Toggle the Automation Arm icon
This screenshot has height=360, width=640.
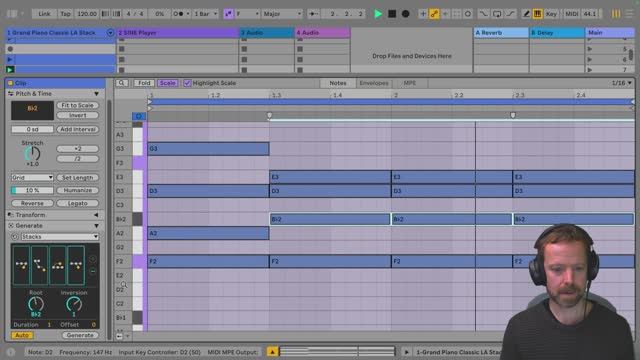(434, 14)
